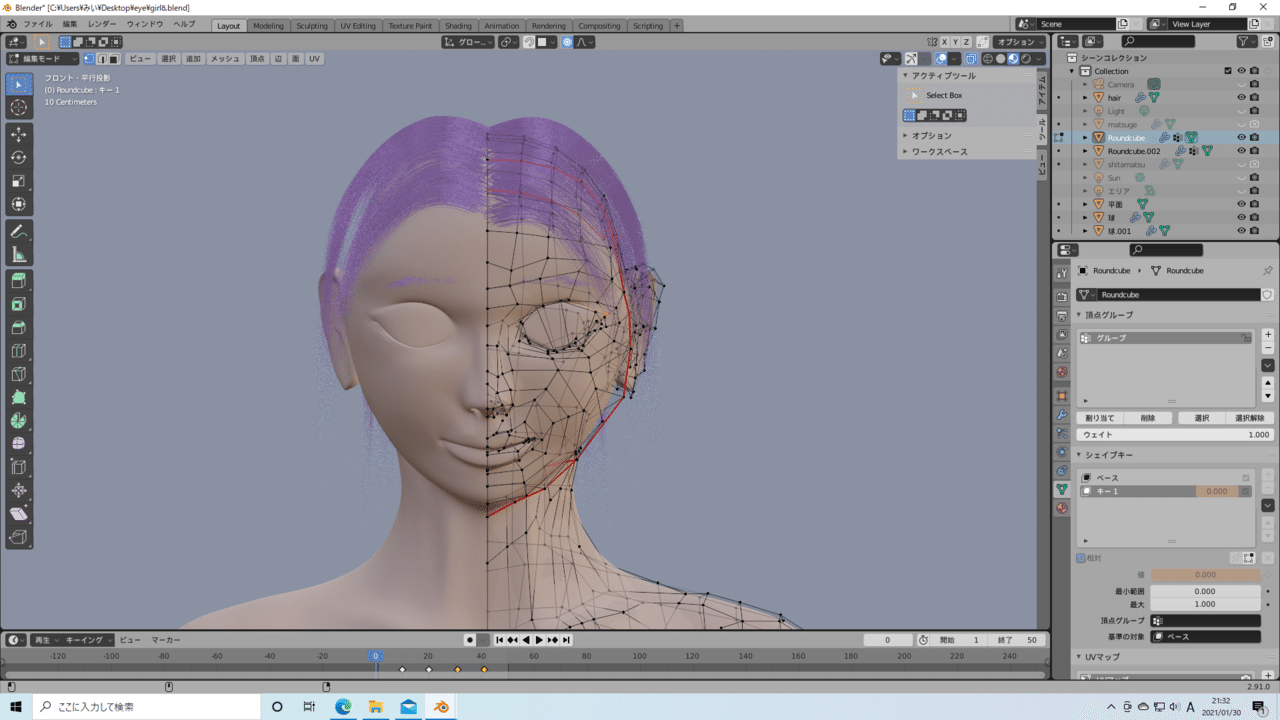Hide the hair object in the outliner
Image resolution: width=1280 pixels, height=720 pixels.
(1241, 98)
